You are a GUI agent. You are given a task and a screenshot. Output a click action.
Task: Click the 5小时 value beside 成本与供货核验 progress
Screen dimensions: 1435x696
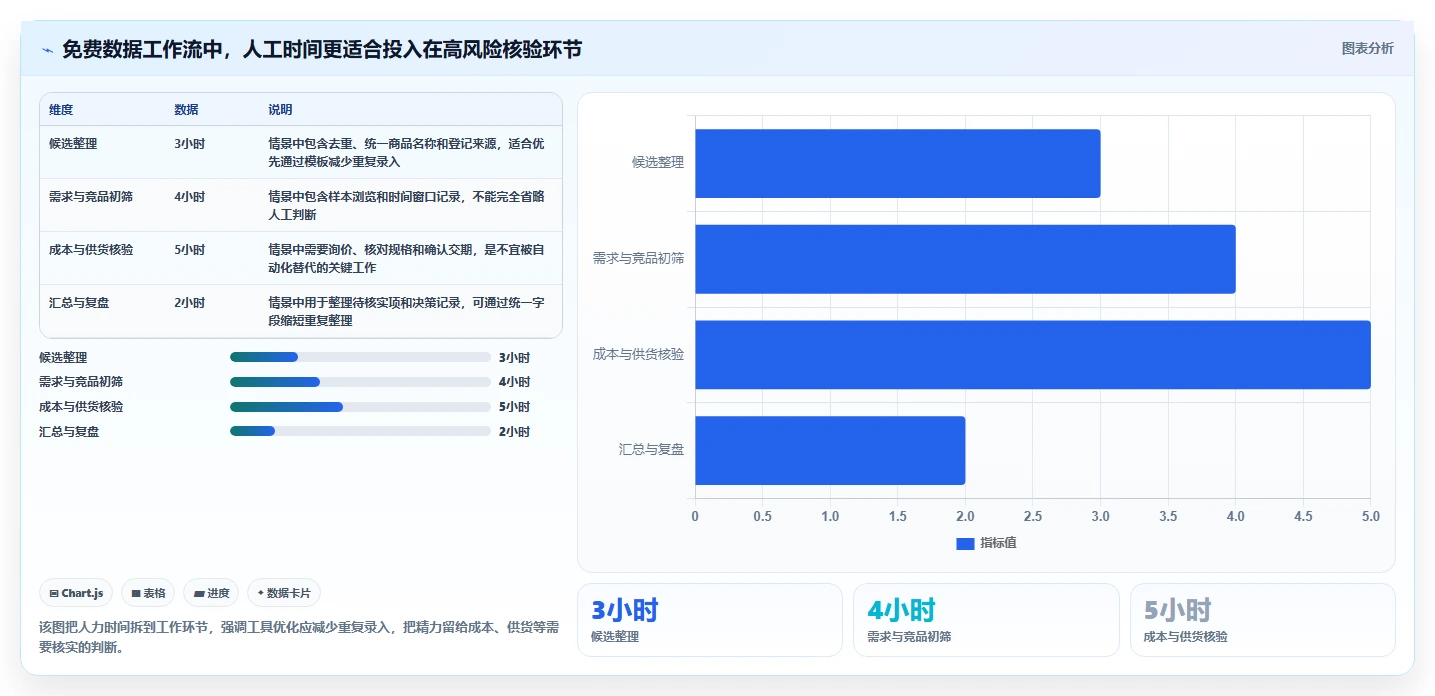click(514, 407)
